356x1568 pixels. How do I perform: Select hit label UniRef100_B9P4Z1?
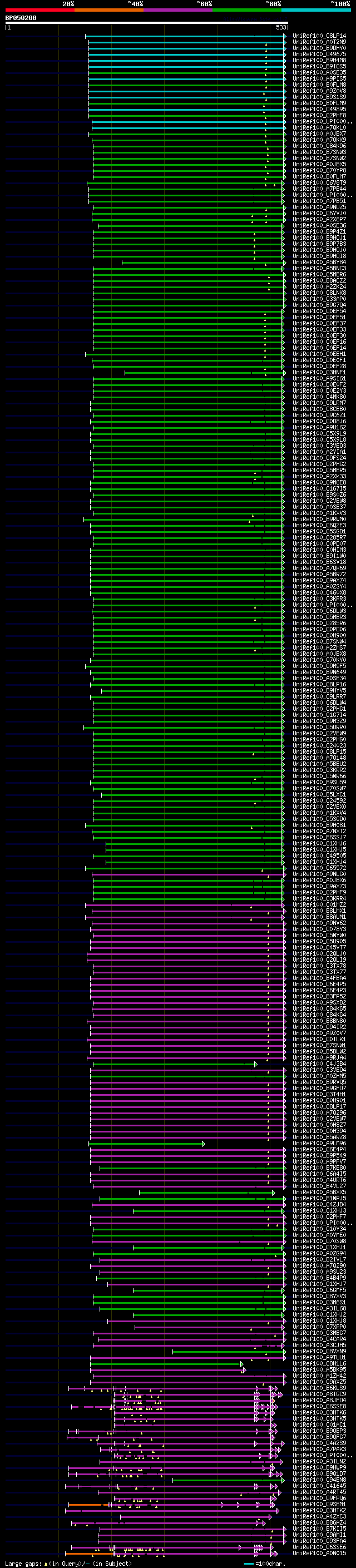[x=319, y=232]
